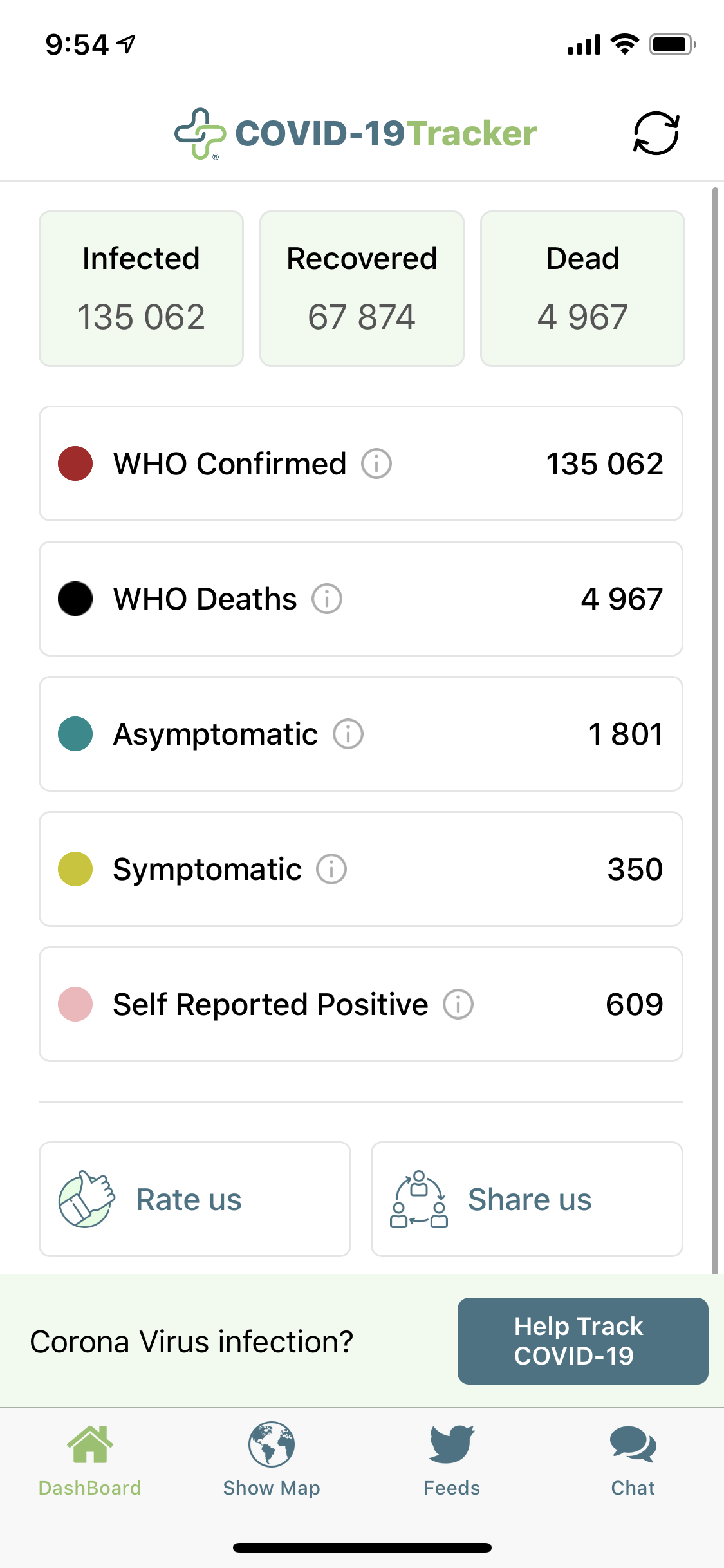This screenshot has height=1568, width=724.
Task: Tap the Recovered count card
Action: click(x=362, y=288)
